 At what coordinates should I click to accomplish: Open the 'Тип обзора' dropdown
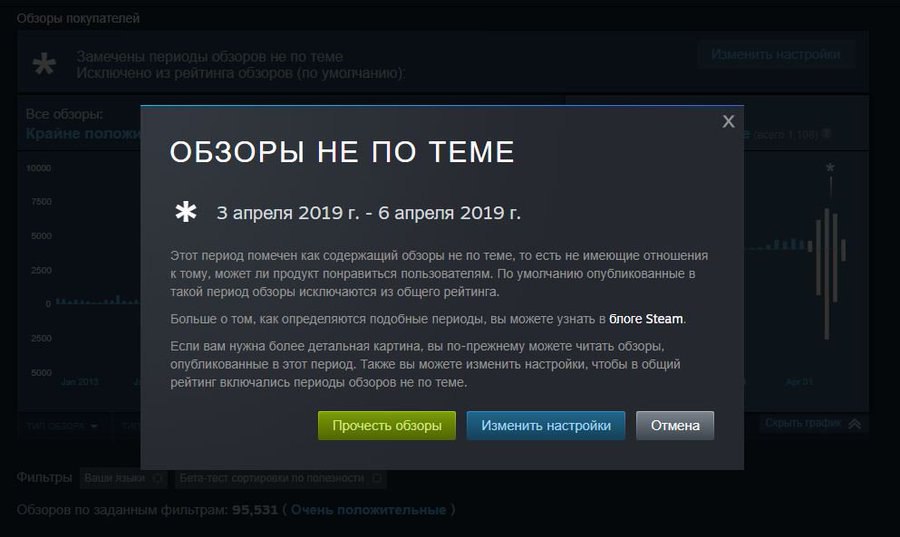[x=61, y=426]
